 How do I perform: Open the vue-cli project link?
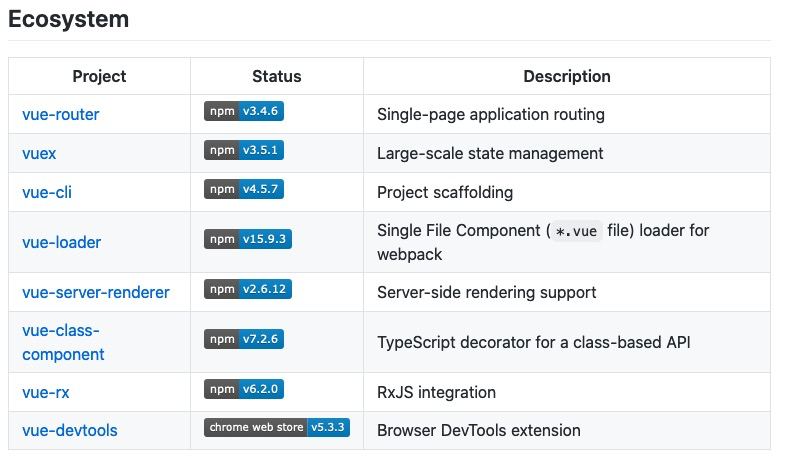[x=47, y=192]
